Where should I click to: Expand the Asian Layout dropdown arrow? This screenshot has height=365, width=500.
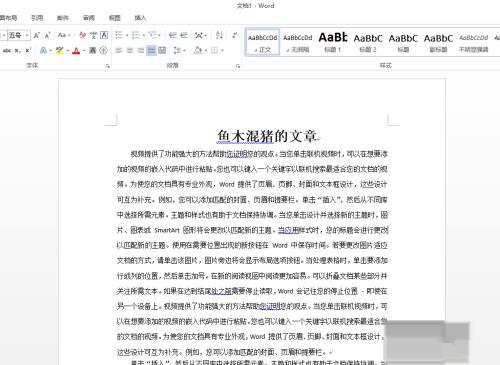tap(206, 35)
